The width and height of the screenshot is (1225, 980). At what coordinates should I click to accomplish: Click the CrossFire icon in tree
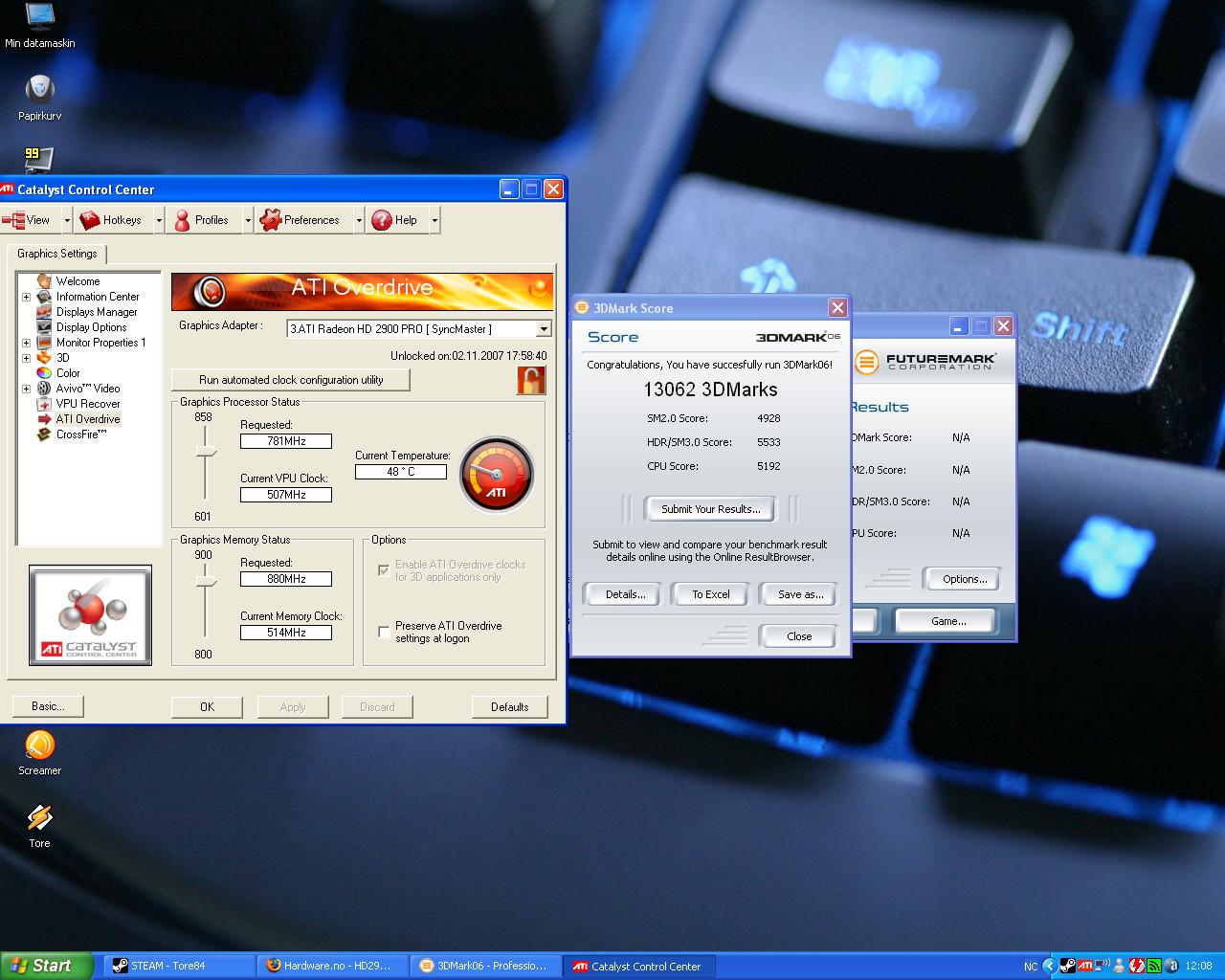coord(44,434)
